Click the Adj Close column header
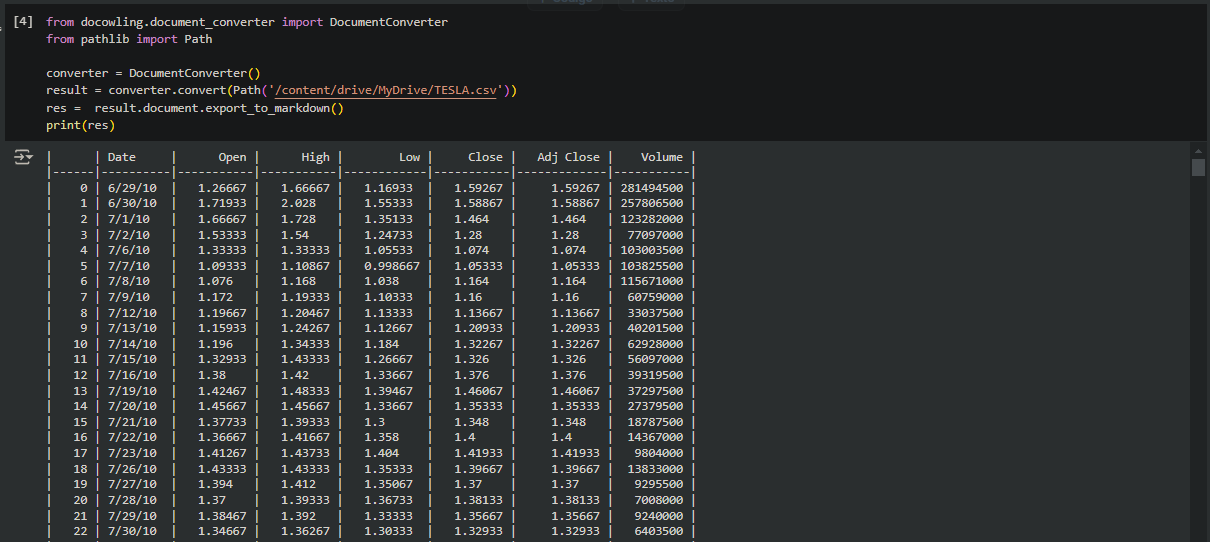Viewport: 1210px width, 542px height. (x=568, y=157)
